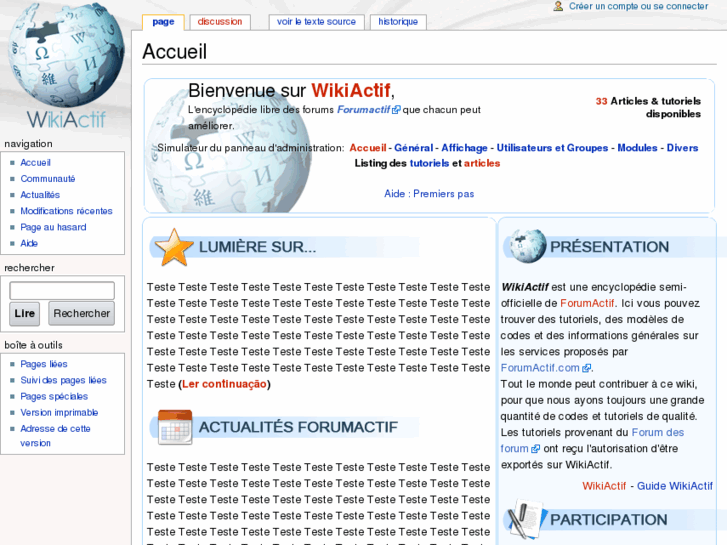Viewport: 727px width, 545px height.
Task: Open Pages liées in toolbox
Action: pyautogui.click(x=44, y=364)
